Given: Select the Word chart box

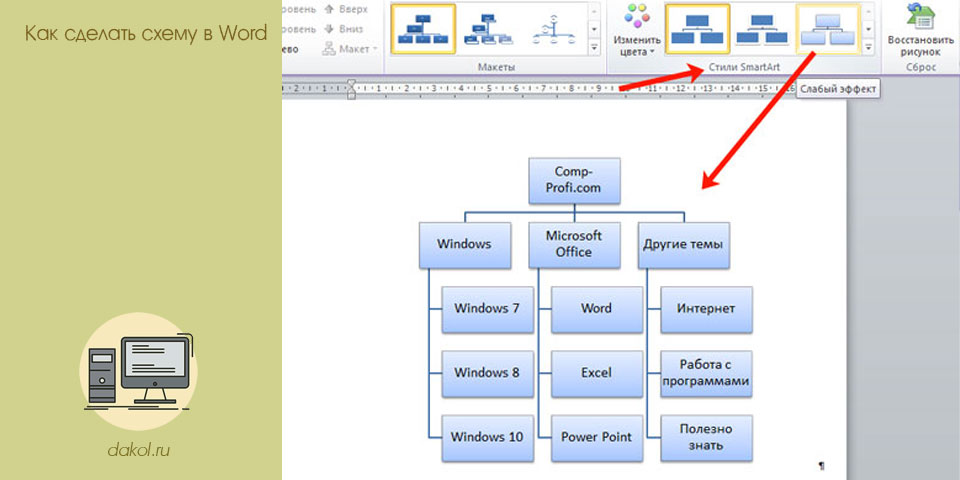Looking at the screenshot, I should (597, 309).
